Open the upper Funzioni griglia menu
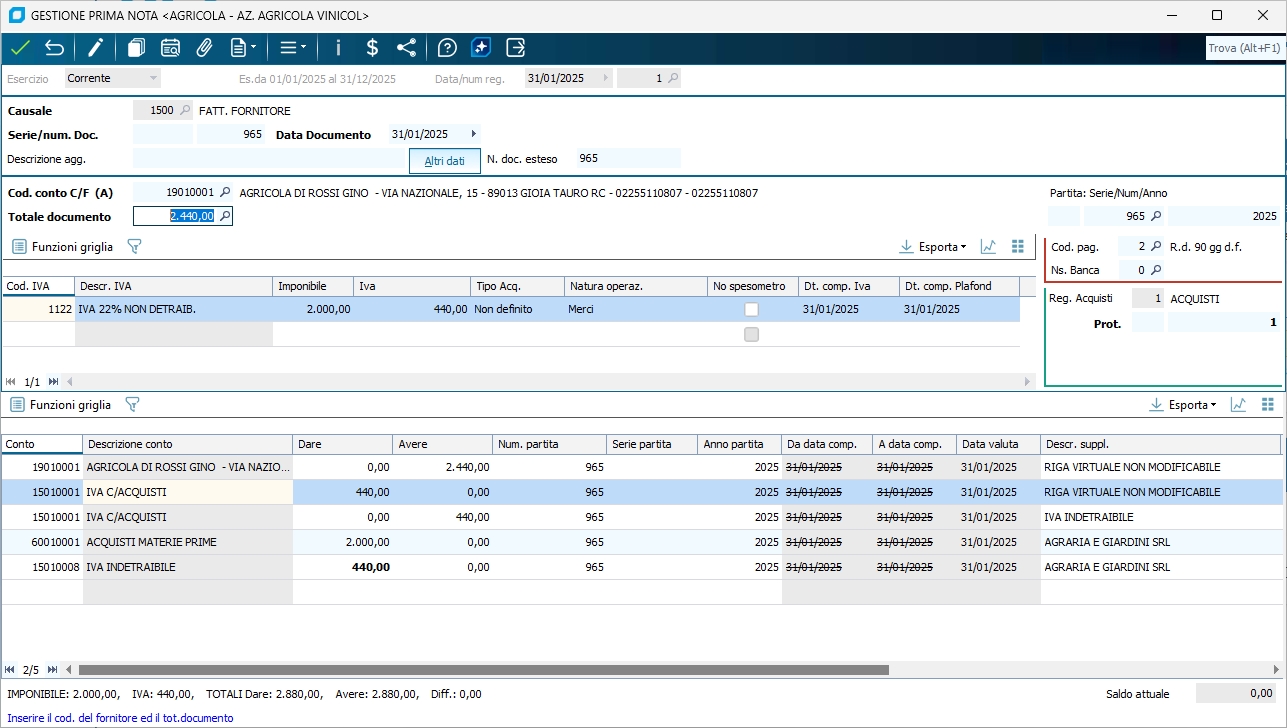This screenshot has height=728, width=1287. (x=62, y=246)
